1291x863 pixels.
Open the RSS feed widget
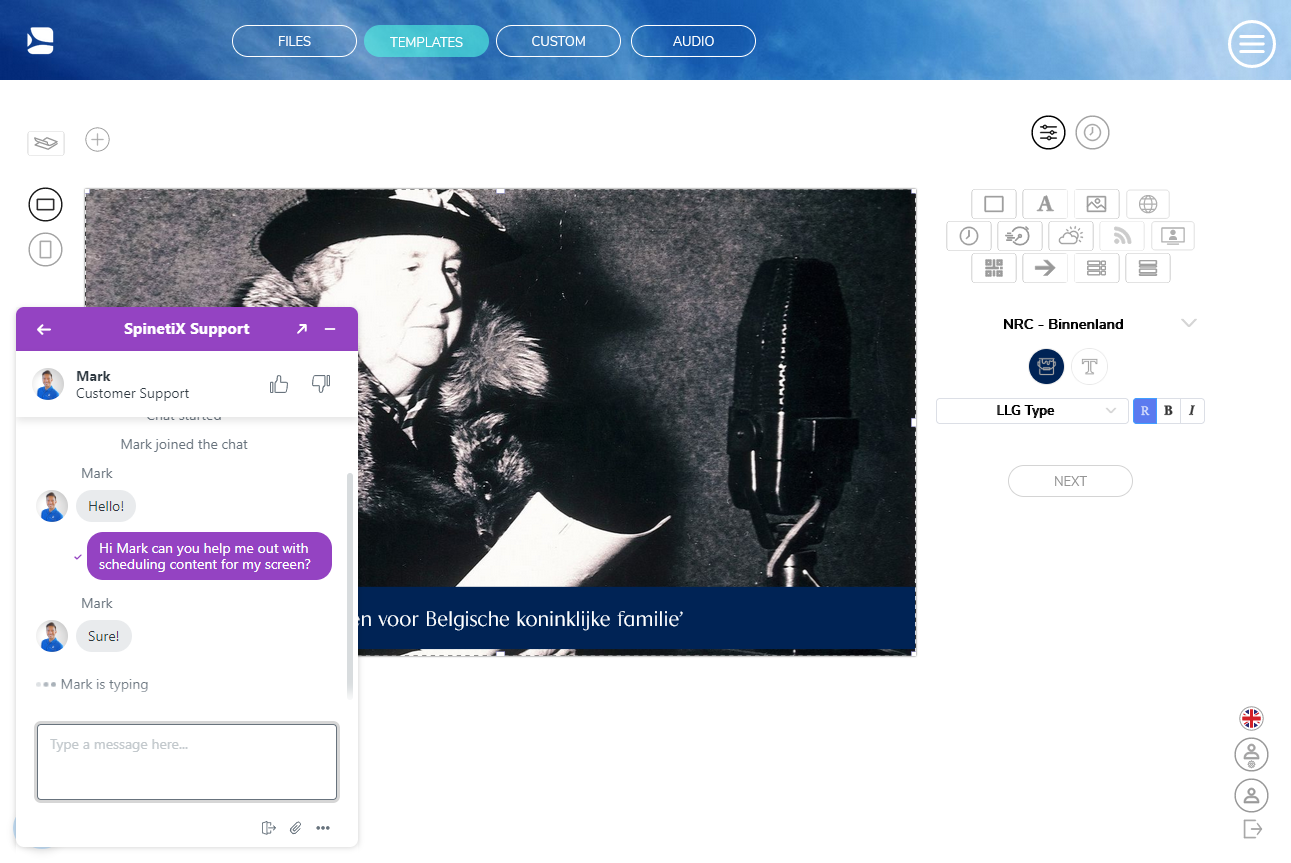1122,236
